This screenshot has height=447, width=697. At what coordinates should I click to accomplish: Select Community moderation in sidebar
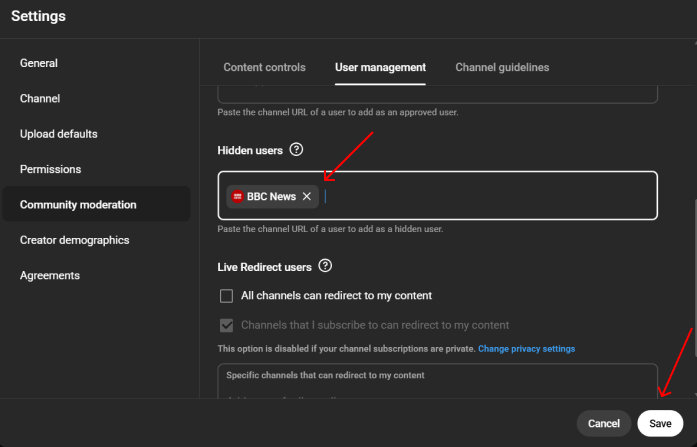96,204
